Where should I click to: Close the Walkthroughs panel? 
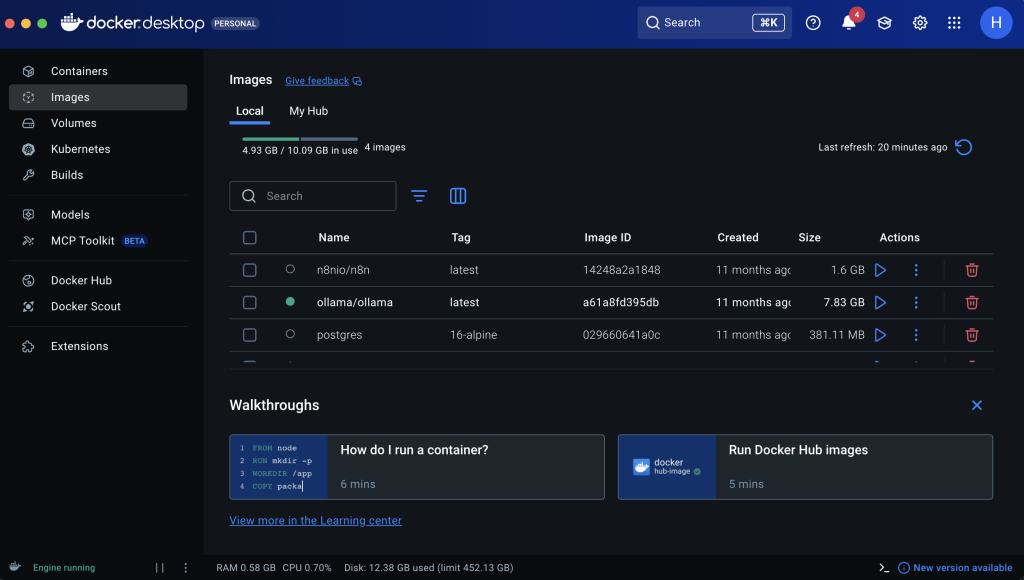976,406
